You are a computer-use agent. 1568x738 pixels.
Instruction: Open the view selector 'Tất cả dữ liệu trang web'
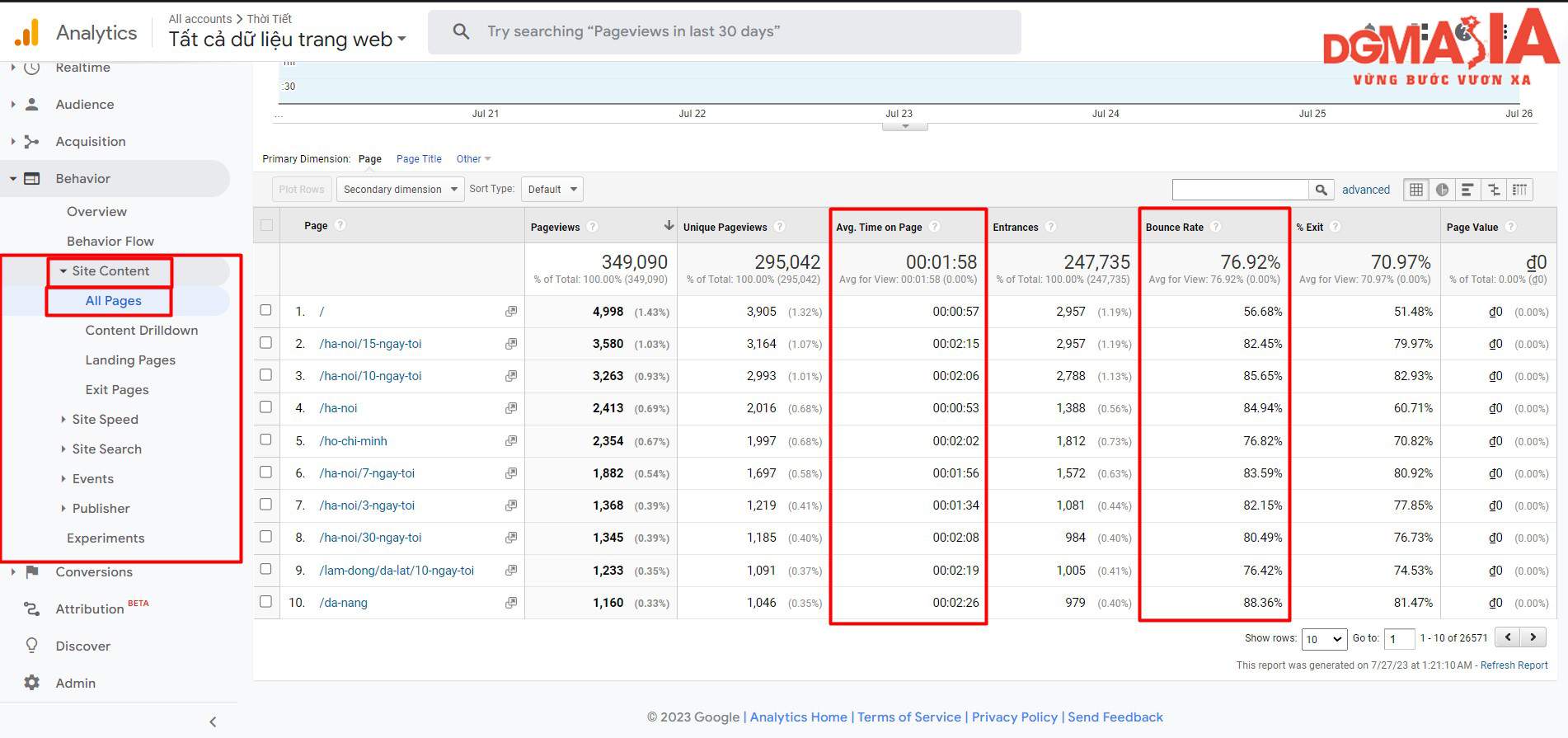click(287, 39)
